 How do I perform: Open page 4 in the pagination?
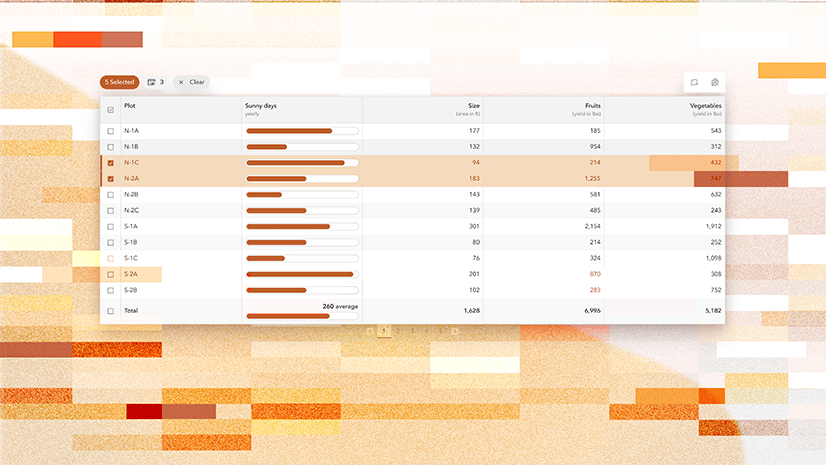[x=427, y=331]
